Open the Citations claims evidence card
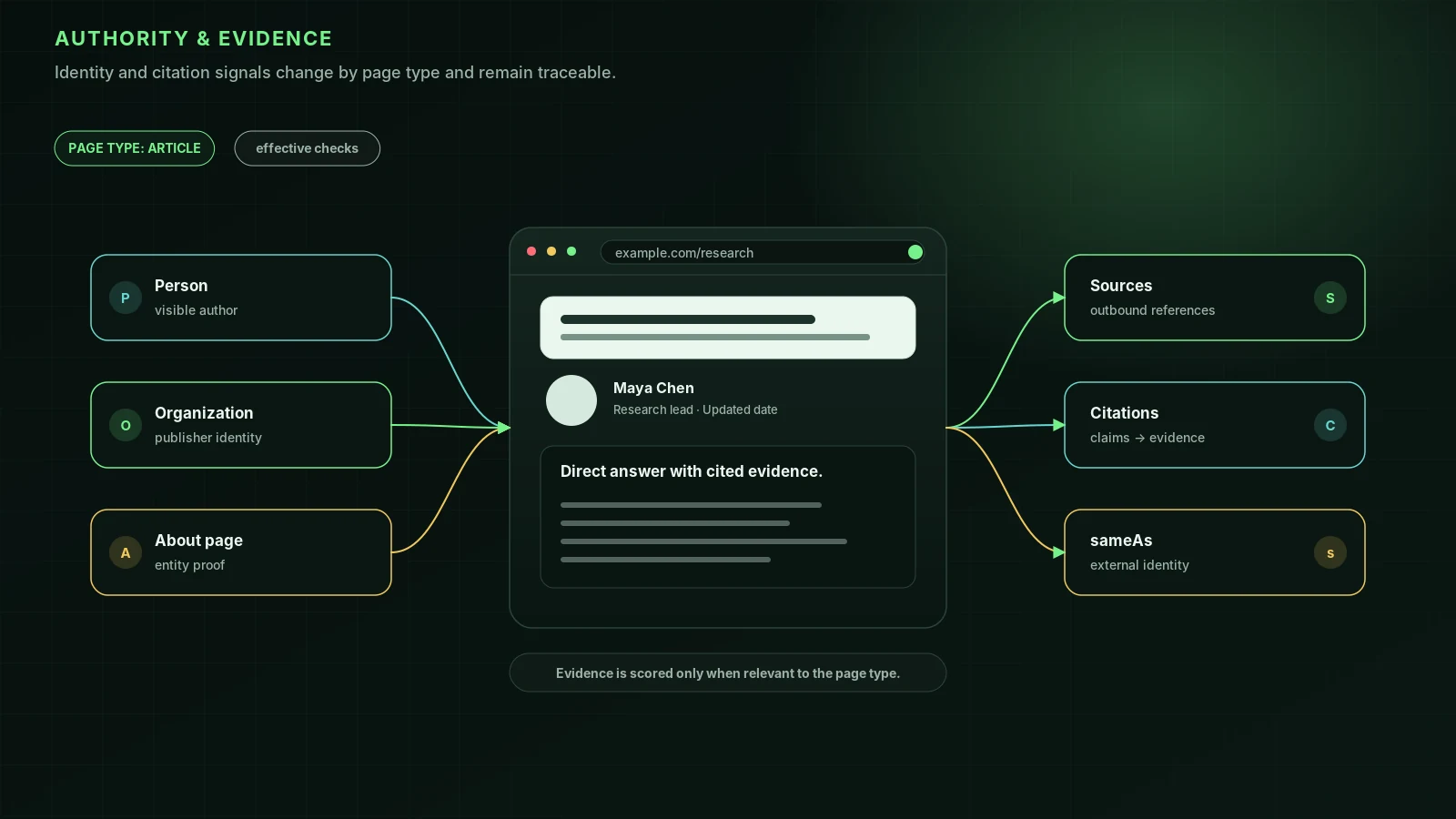This screenshot has width=1456, height=819. [1215, 425]
